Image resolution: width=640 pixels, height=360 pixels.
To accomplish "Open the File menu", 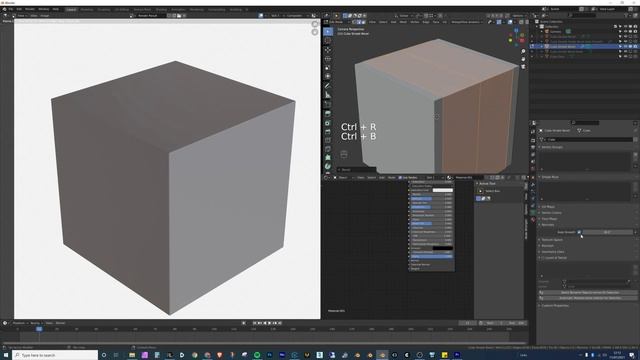I will pos(11,9).
